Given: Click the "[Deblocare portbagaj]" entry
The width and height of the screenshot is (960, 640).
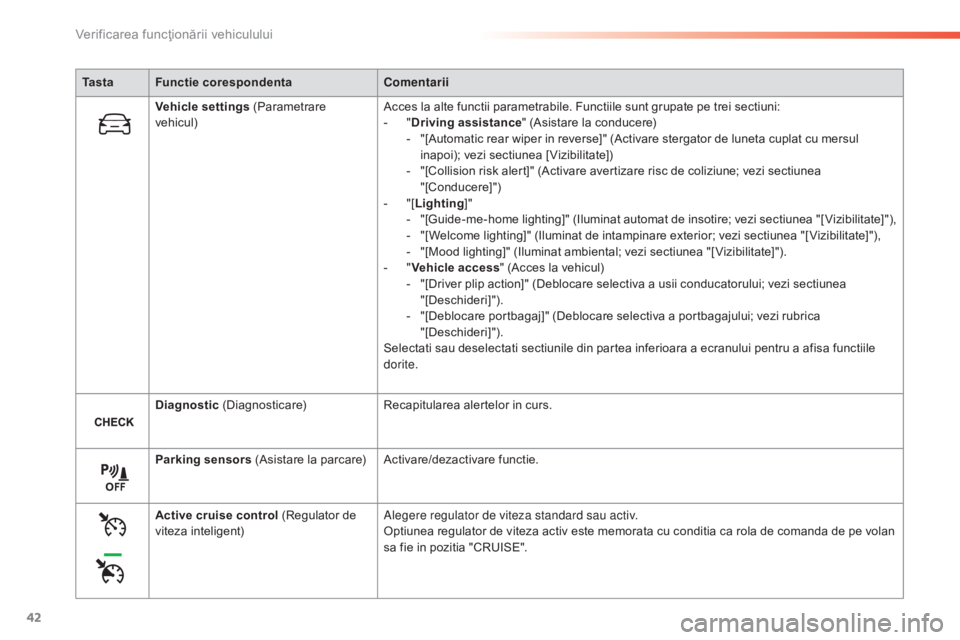Looking at the screenshot, I should (x=484, y=316).
